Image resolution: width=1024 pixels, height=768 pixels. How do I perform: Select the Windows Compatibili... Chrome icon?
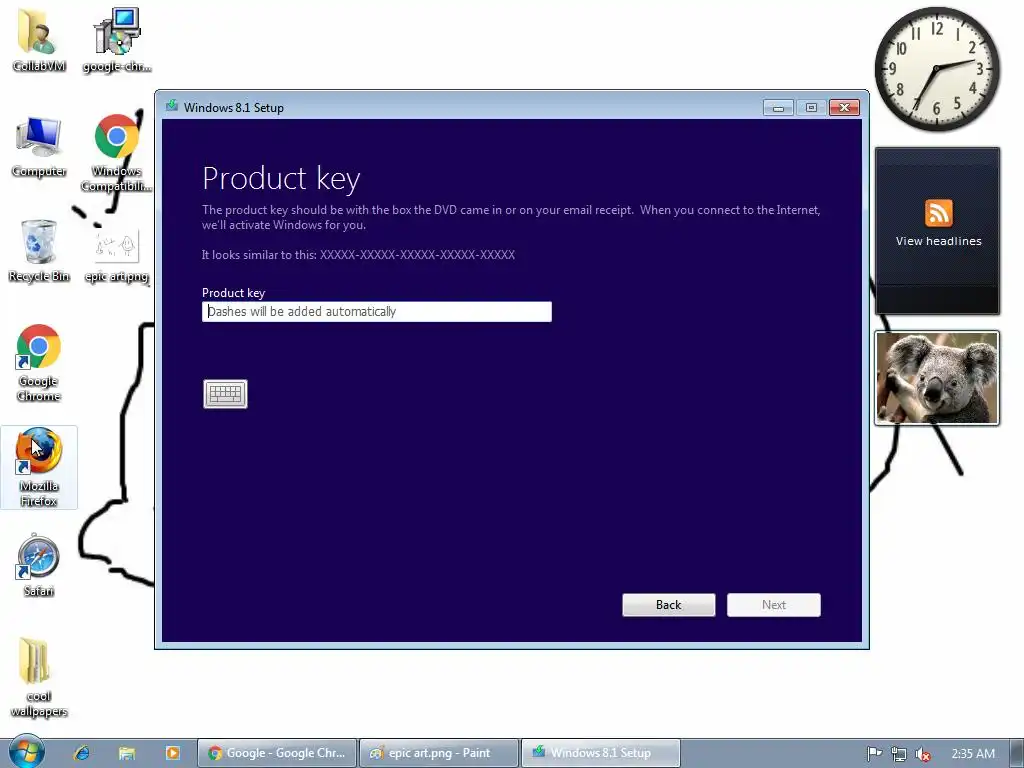pos(117,153)
